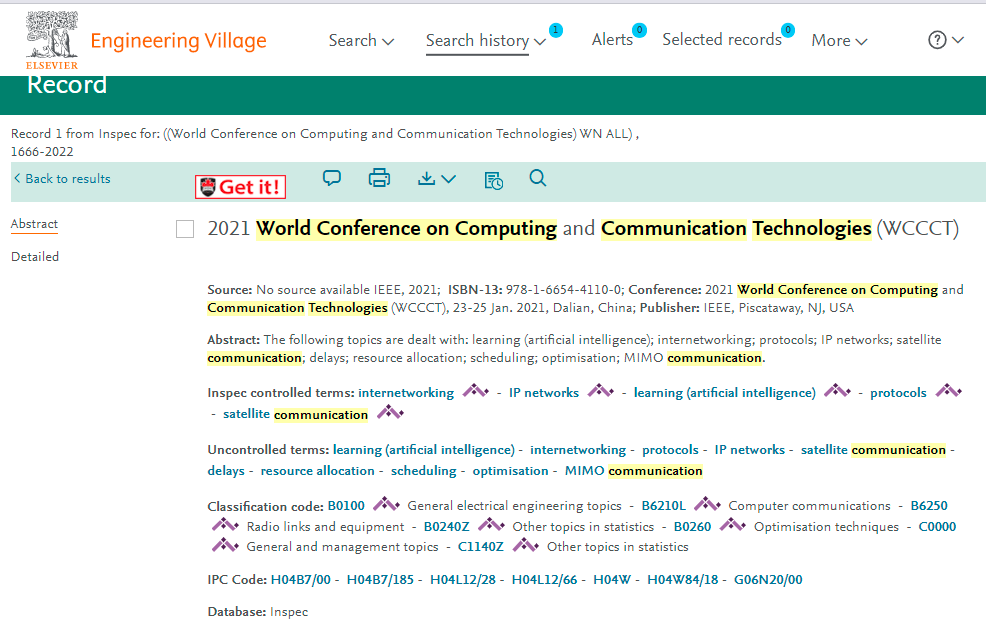Viewport: 986px width, 622px height.
Task: Open IPC code H04B7/185
Action: (x=380, y=580)
